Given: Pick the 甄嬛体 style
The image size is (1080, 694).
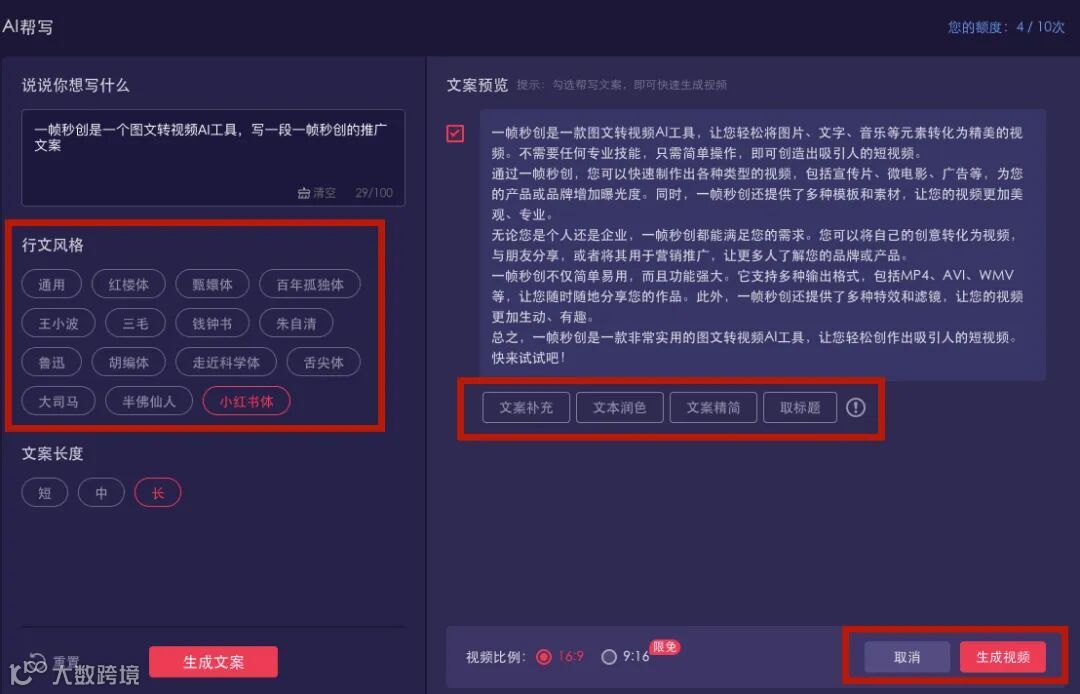Looking at the screenshot, I should coord(212,284).
